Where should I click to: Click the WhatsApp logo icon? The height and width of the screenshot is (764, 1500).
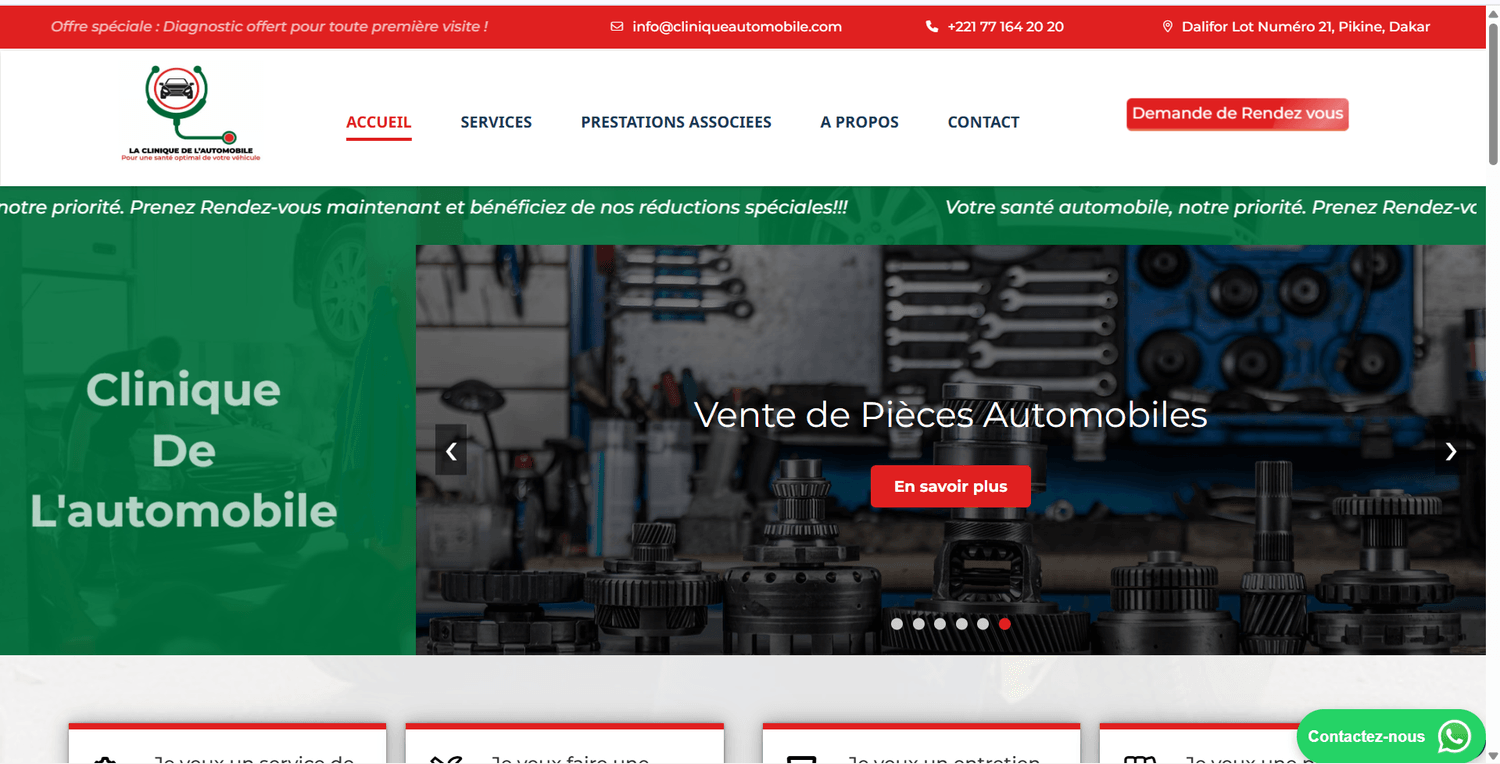coord(1454,737)
